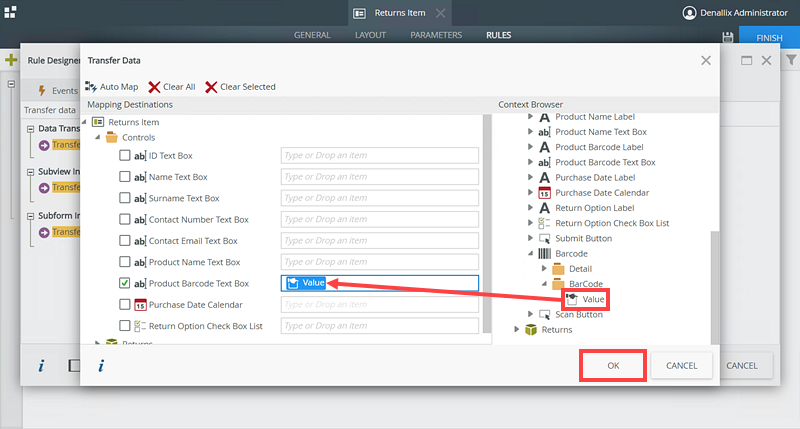Image resolution: width=800 pixels, height=429 pixels.
Task: Click the Clear Selected red X icon
Action: coord(211,87)
